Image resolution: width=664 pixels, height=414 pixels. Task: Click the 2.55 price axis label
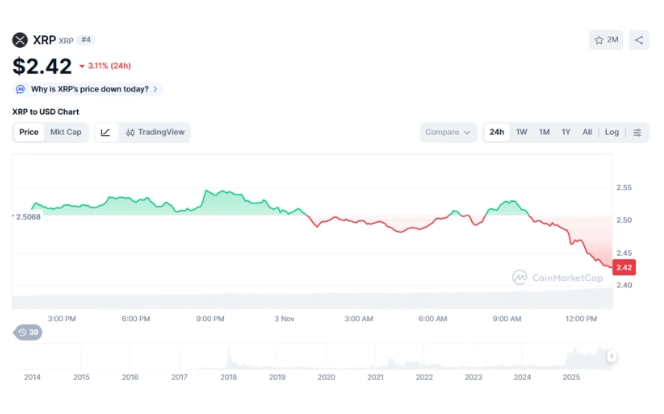point(624,188)
